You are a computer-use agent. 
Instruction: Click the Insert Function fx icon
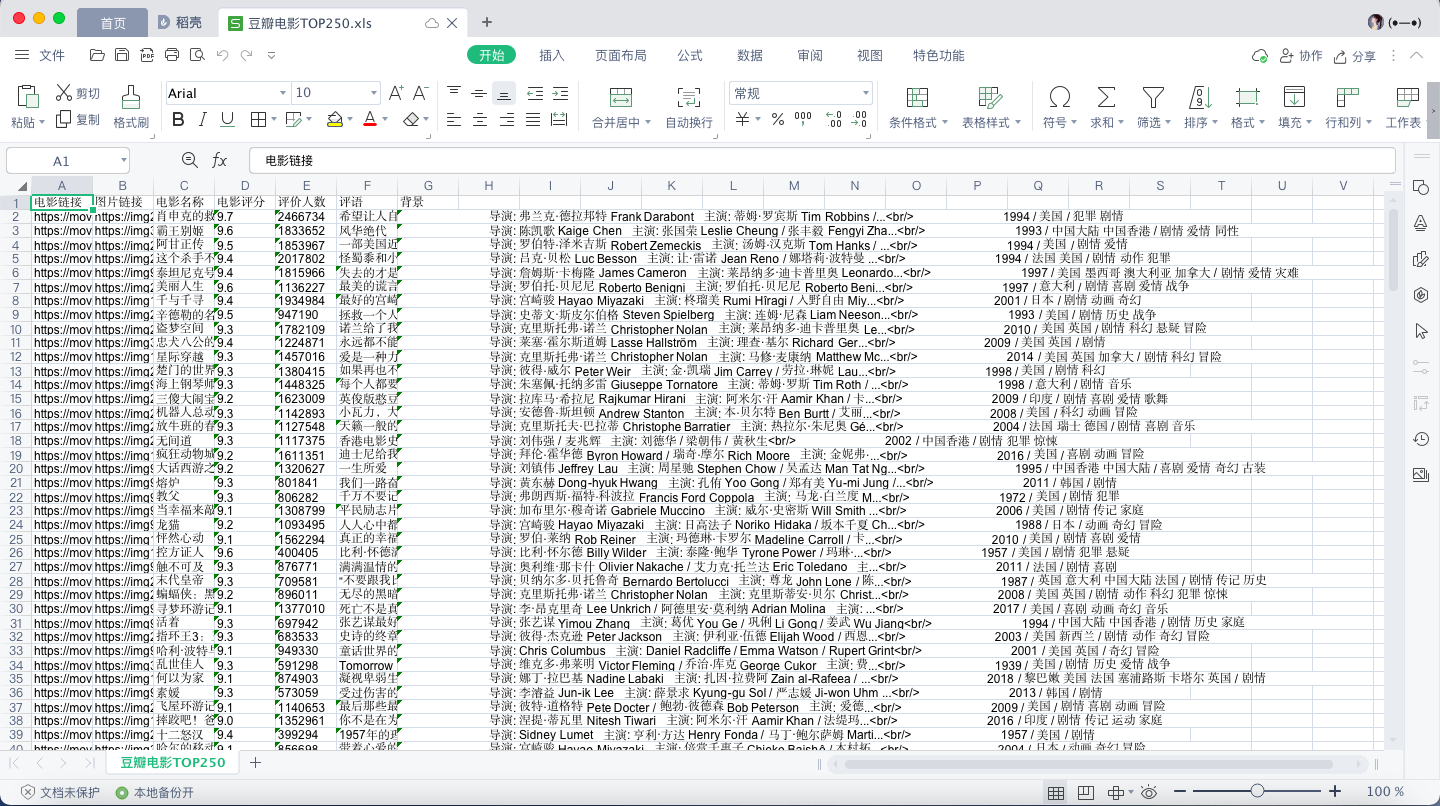220,160
